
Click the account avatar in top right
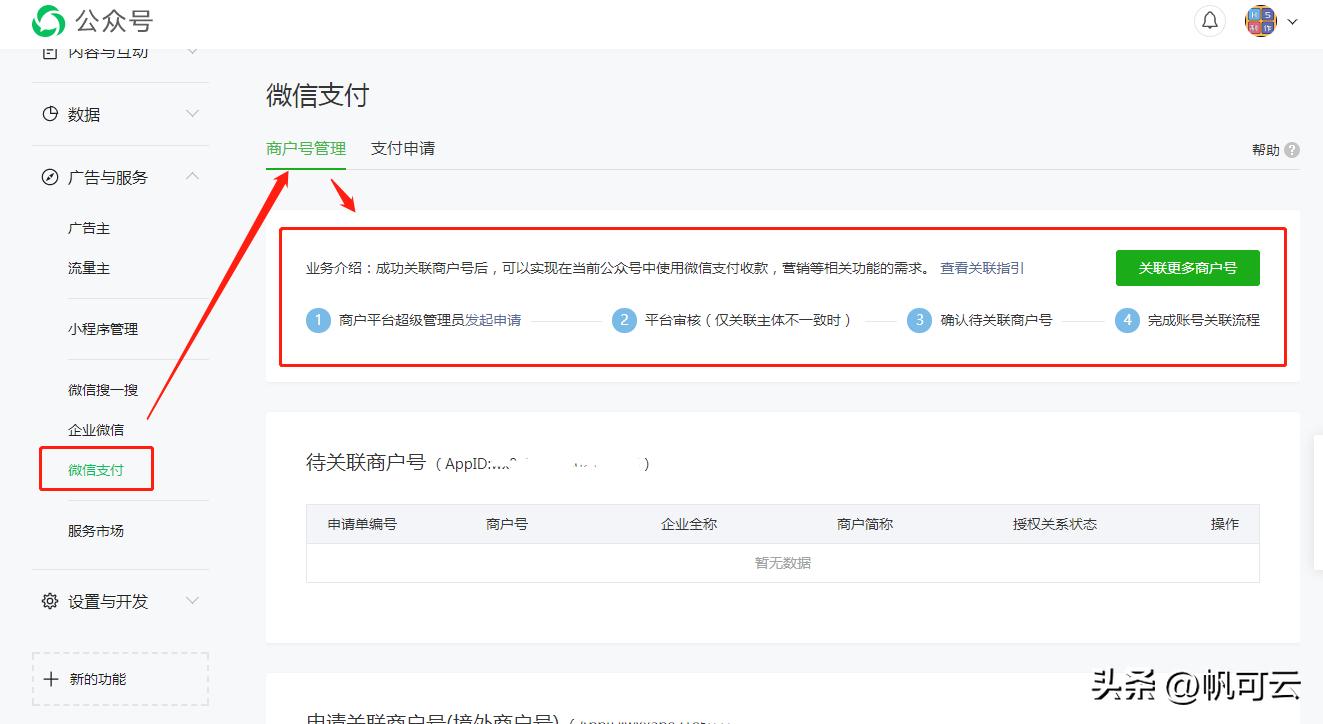tap(1261, 20)
